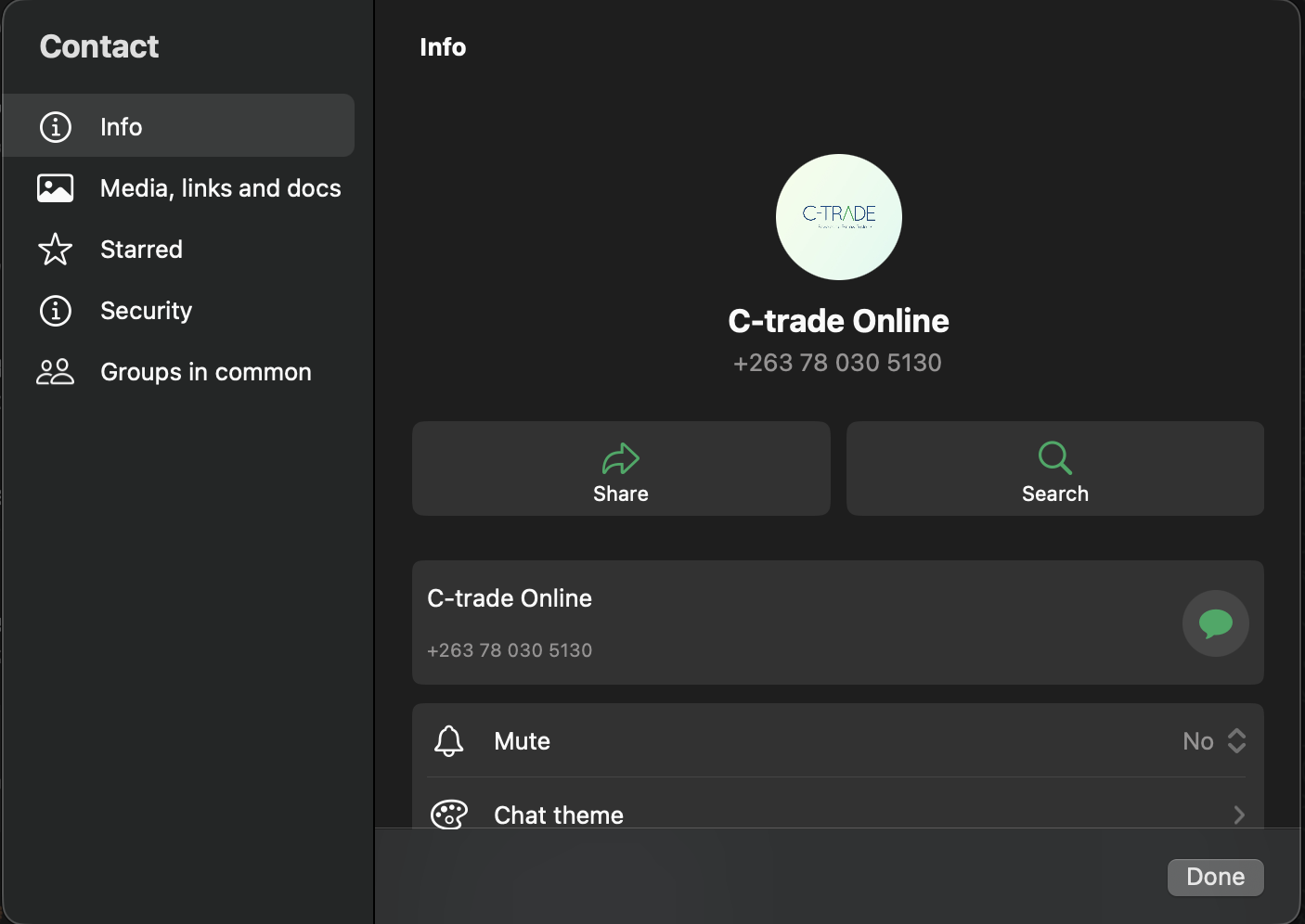Click the Info icon in the sidebar

pos(55,127)
